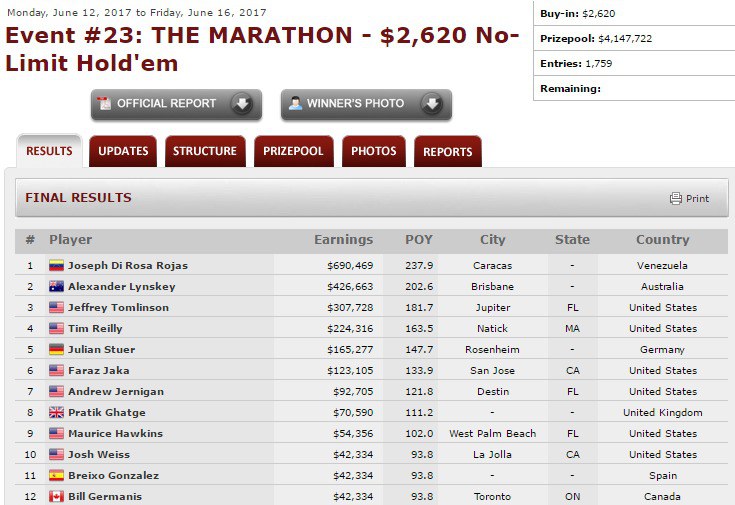Click the PDF icon on Official Report button
This screenshot has height=505, width=735.
[x=104, y=104]
